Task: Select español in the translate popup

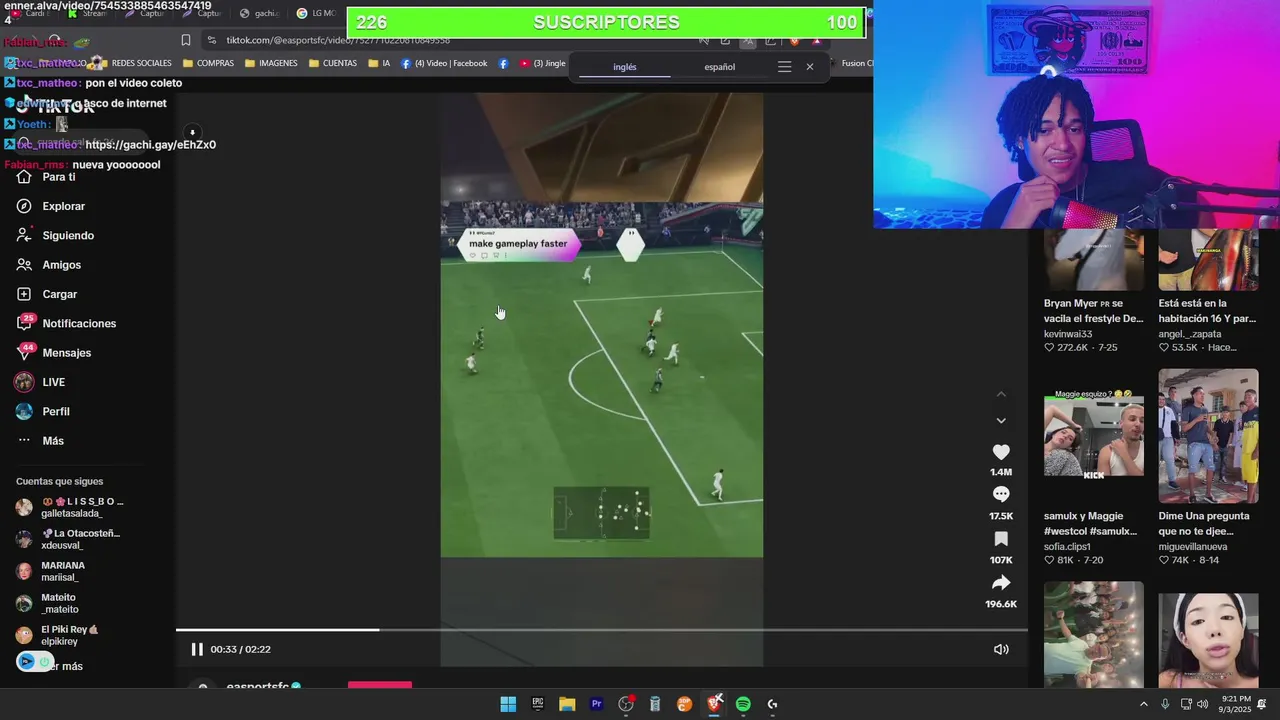Action: point(719,67)
